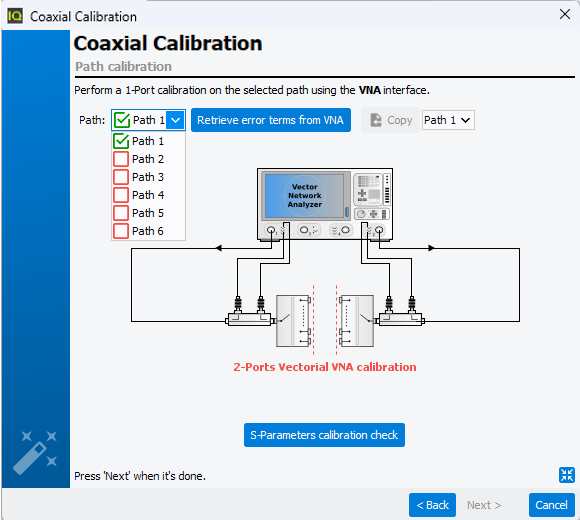This screenshot has width=580, height=520.
Task: Select Path 5 from the dropdown list
Action: (148, 213)
